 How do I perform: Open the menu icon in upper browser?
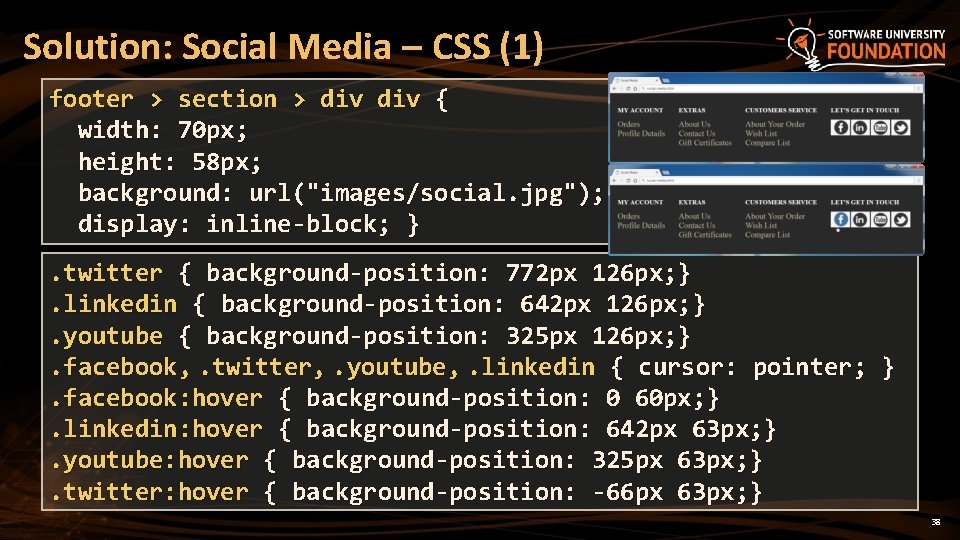[918, 89]
